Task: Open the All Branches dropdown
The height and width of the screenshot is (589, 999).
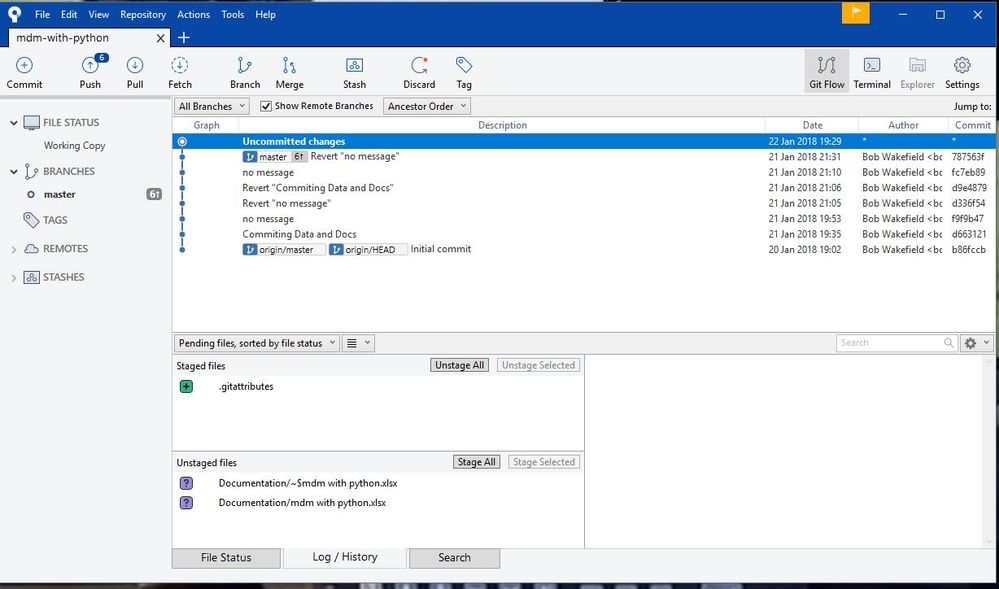Action: [212, 106]
